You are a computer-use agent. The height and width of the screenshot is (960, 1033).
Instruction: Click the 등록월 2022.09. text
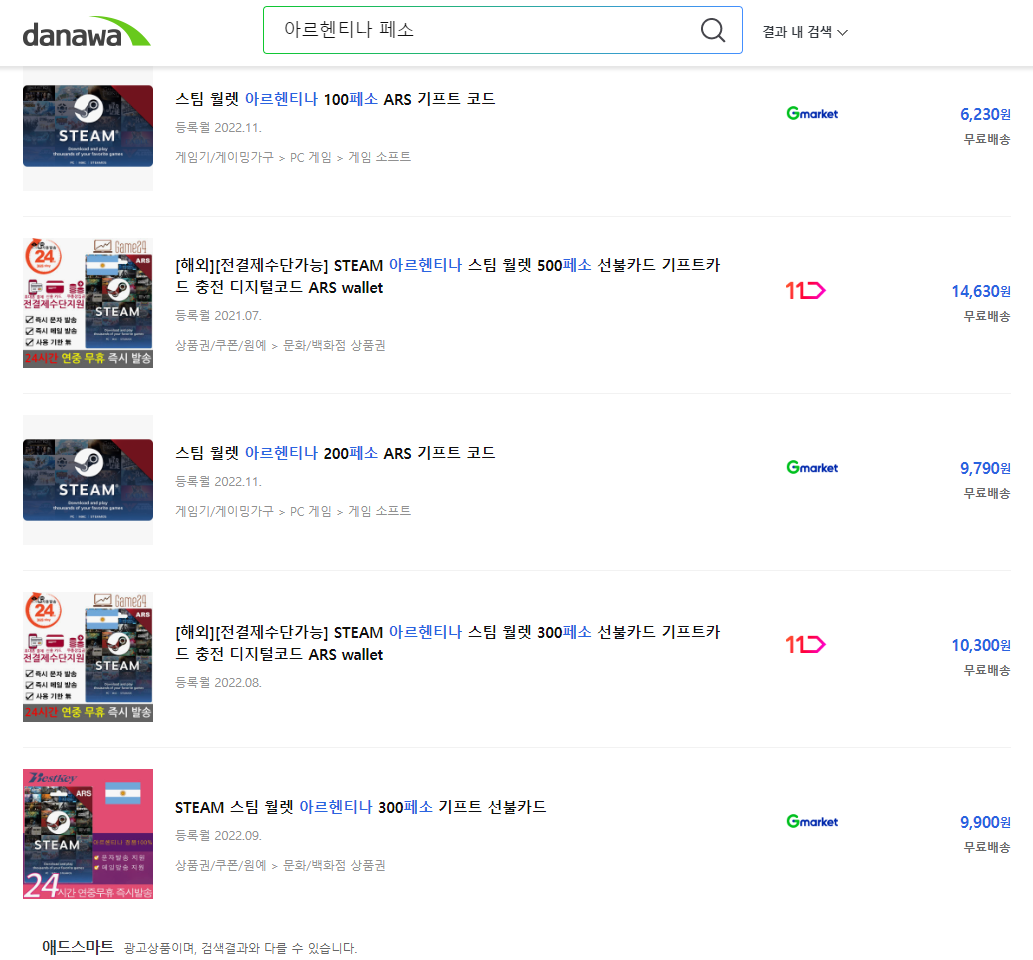(x=218, y=835)
